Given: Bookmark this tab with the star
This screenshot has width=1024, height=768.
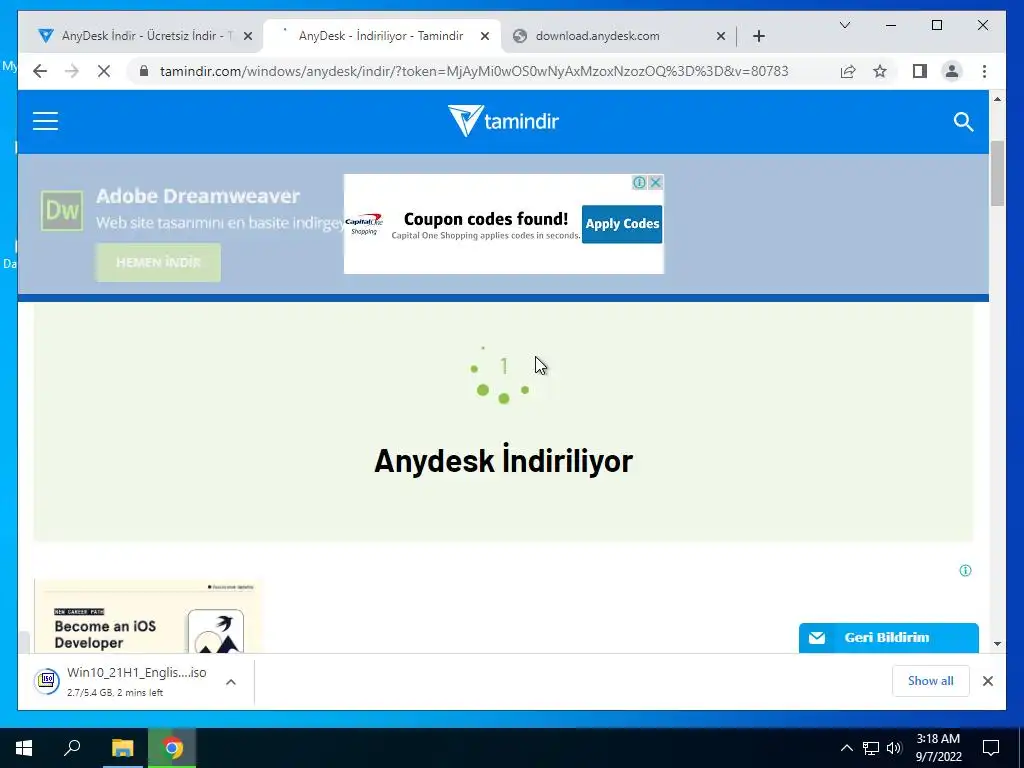Looking at the screenshot, I should [880, 71].
